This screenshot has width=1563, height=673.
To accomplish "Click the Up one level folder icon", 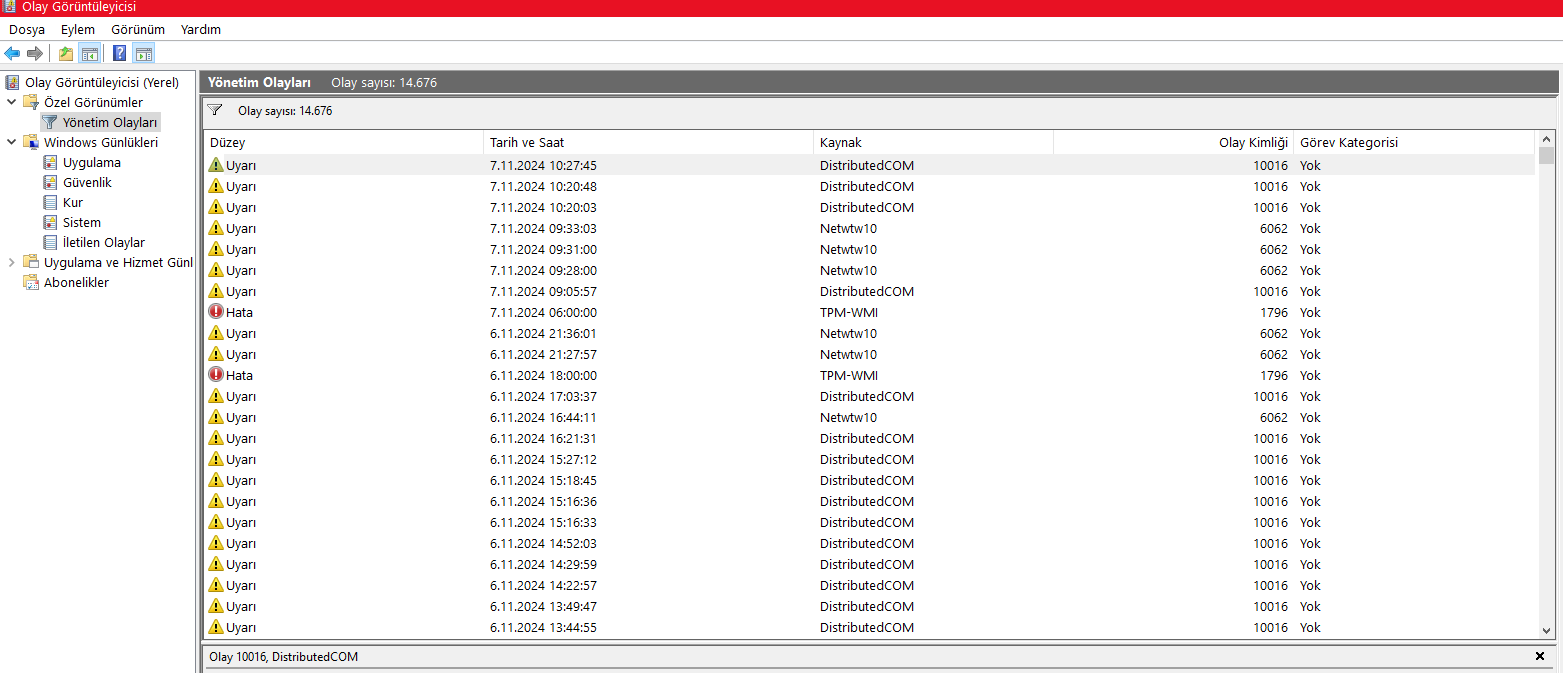I will pos(66,53).
